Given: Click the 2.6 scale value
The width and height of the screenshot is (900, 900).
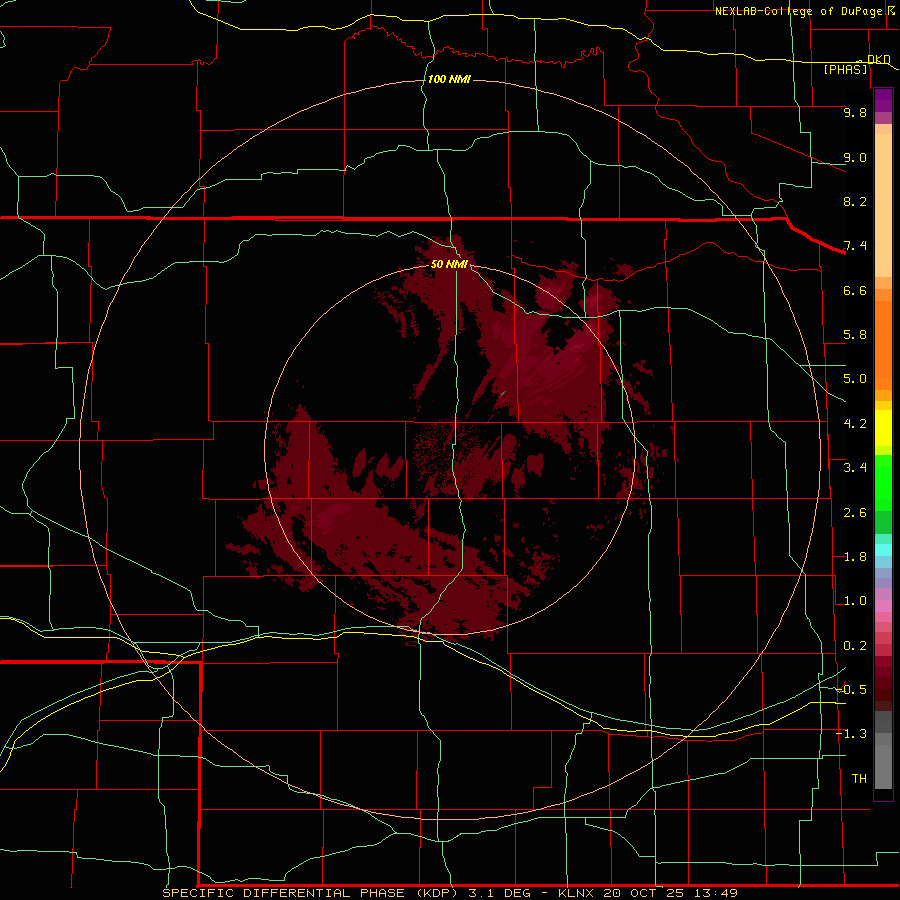Looking at the screenshot, I should coord(855,513).
